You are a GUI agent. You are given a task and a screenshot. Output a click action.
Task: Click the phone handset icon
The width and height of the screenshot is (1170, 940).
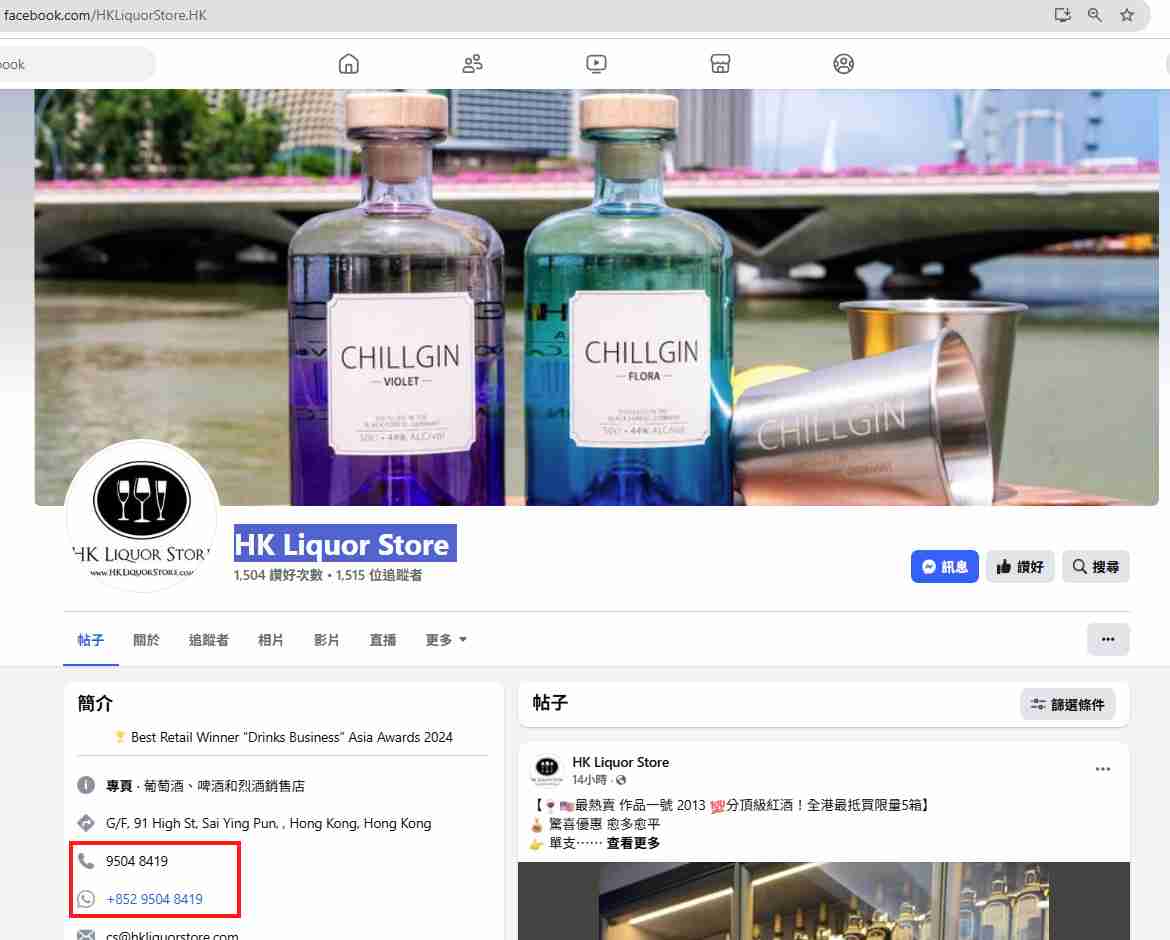[x=86, y=861]
